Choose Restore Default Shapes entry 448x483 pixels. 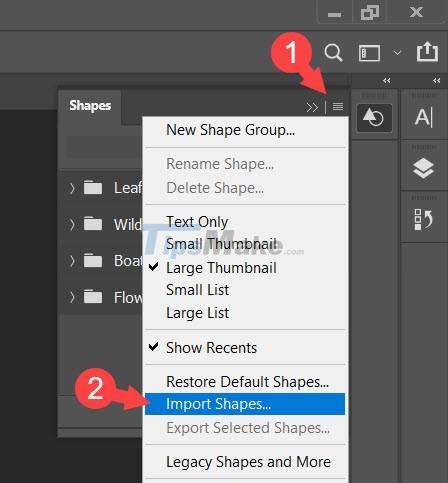pos(245,382)
